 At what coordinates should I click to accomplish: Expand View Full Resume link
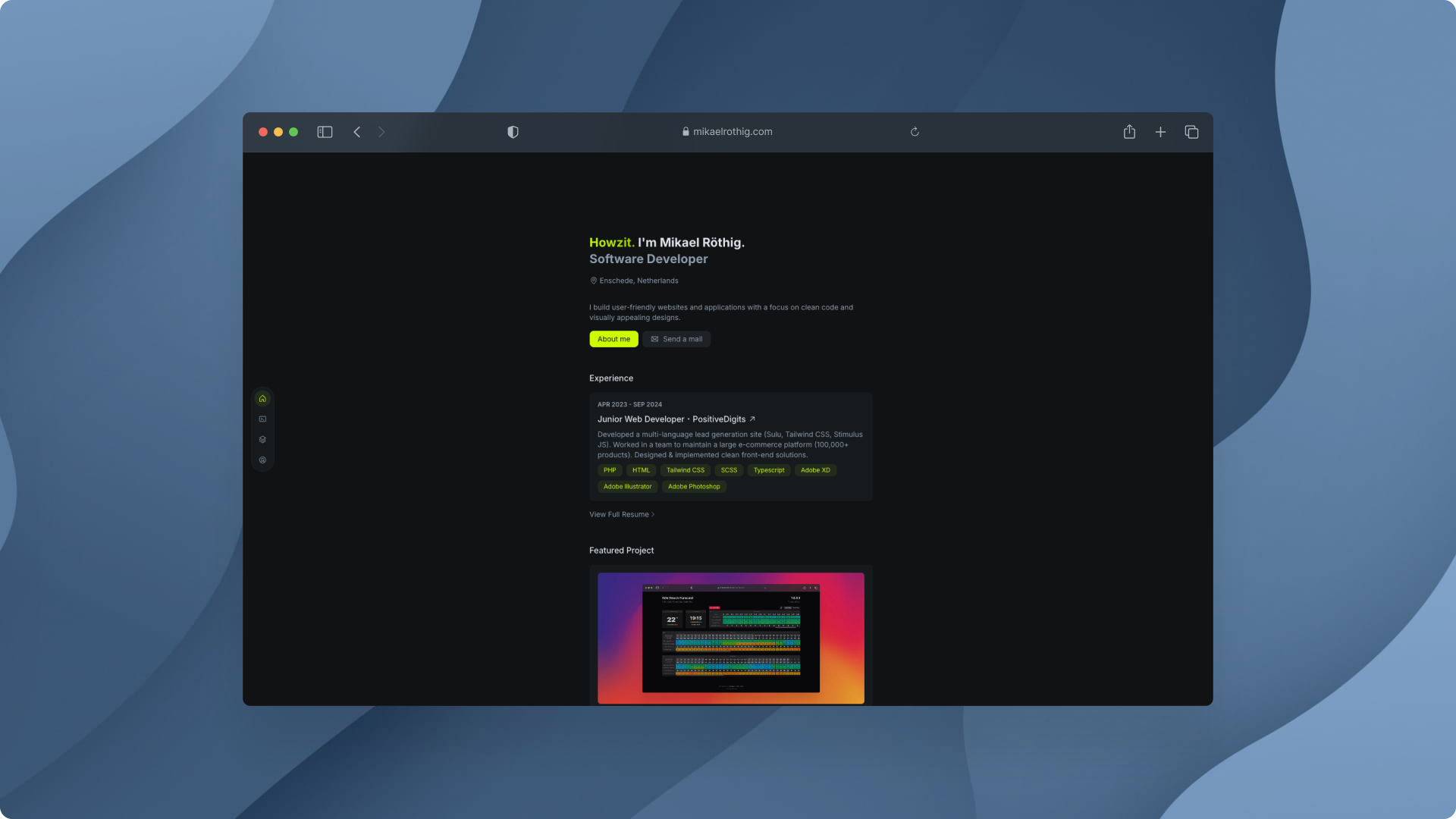tap(621, 515)
